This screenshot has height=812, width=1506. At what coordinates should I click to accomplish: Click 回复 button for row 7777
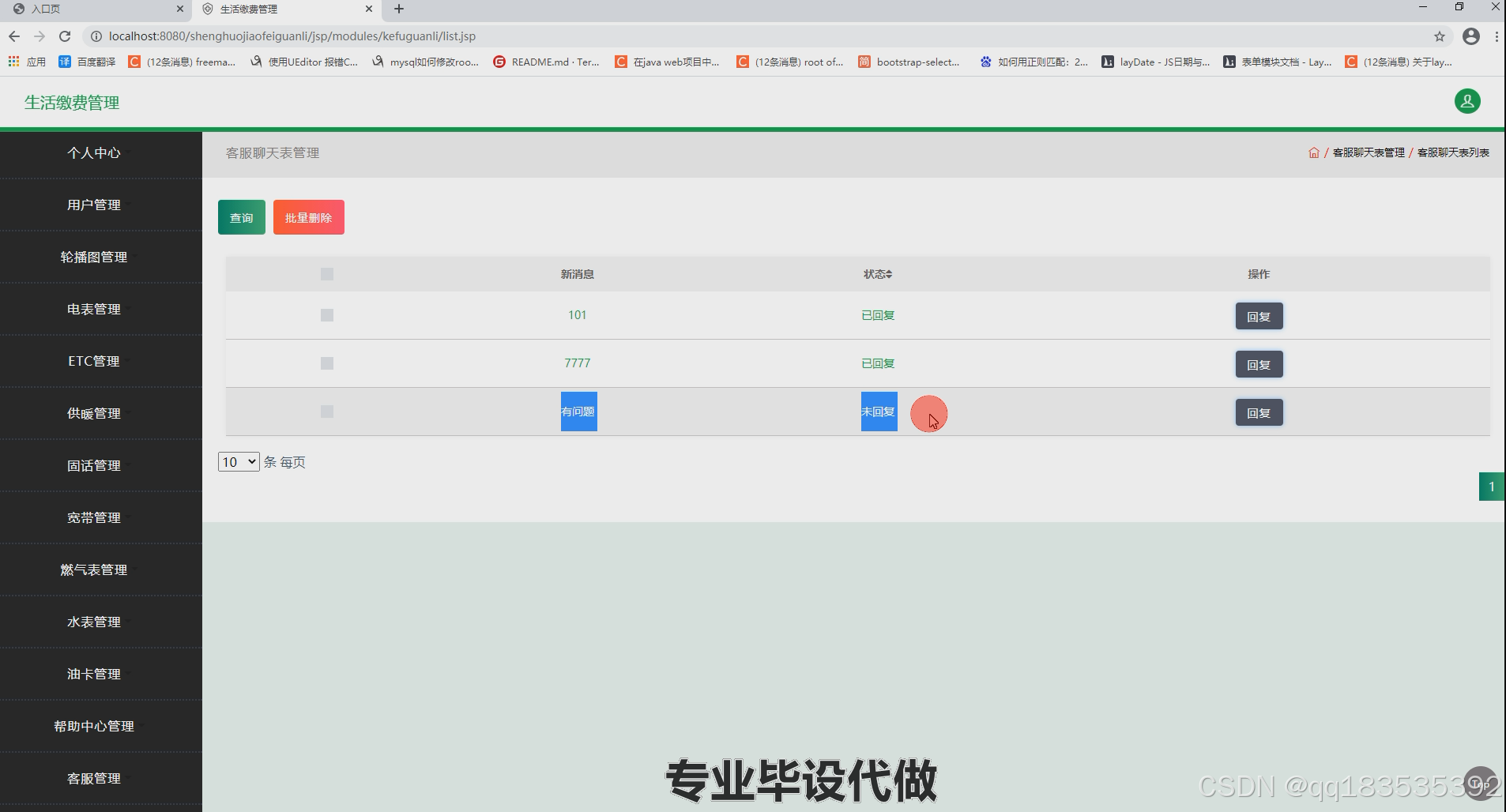1259,364
